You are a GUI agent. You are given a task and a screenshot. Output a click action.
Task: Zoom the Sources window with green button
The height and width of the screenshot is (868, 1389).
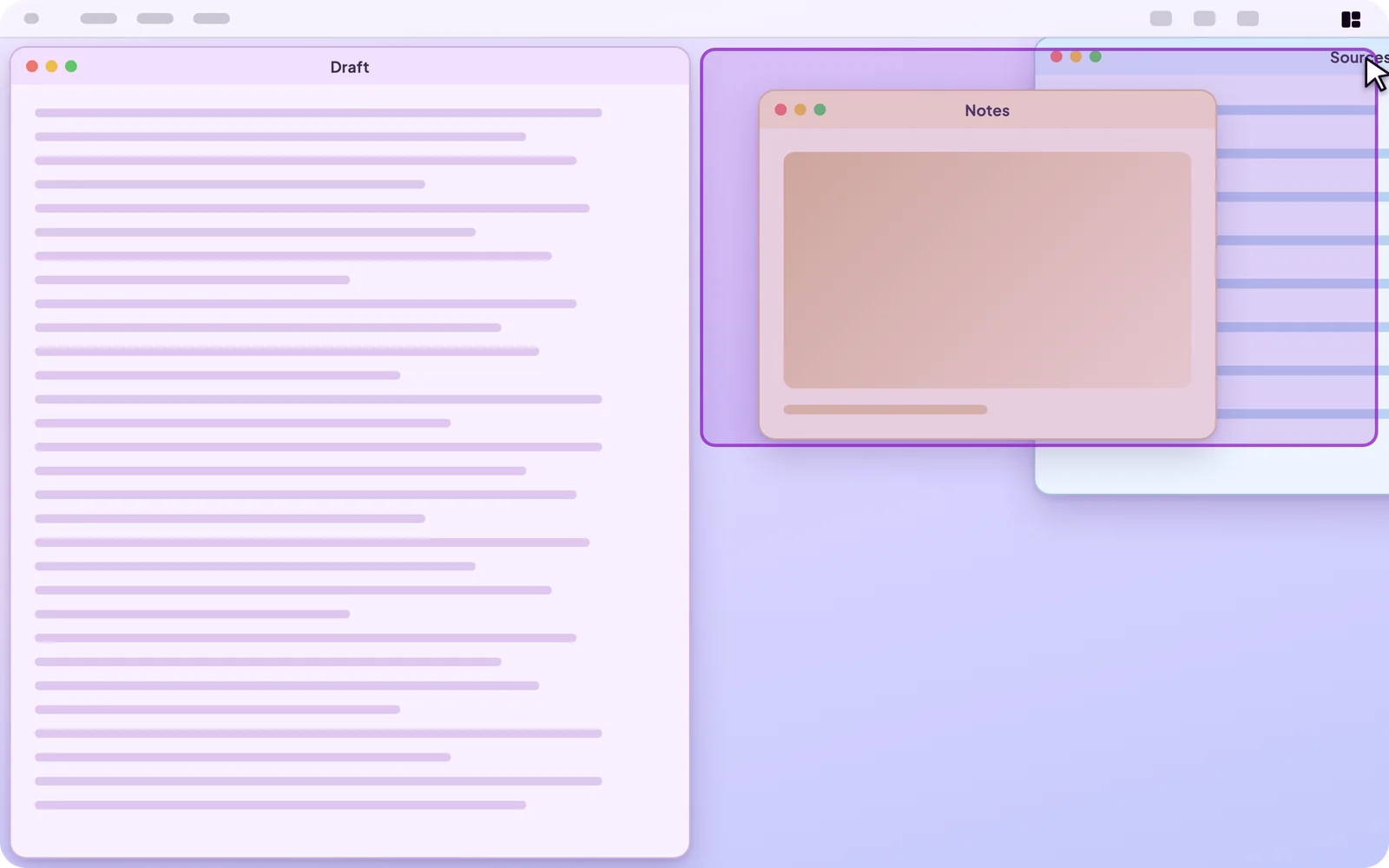coord(1096,56)
